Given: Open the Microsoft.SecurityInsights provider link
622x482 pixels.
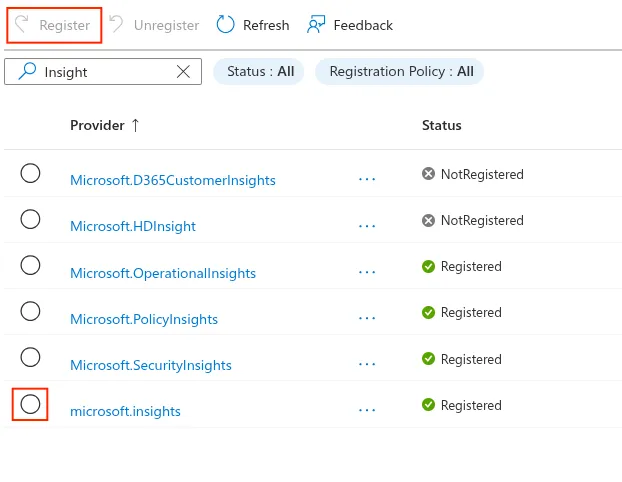Looking at the screenshot, I should point(151,365).
